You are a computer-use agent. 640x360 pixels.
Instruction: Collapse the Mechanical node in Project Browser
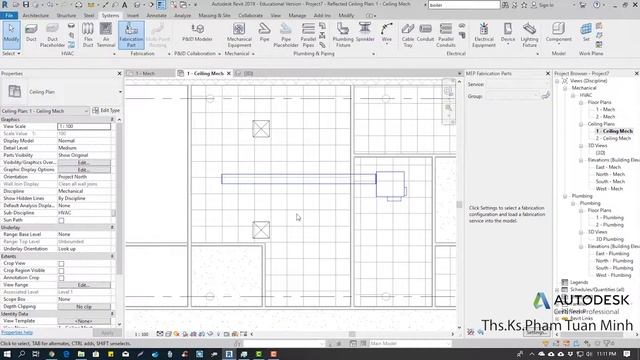(x=565, y=88)
